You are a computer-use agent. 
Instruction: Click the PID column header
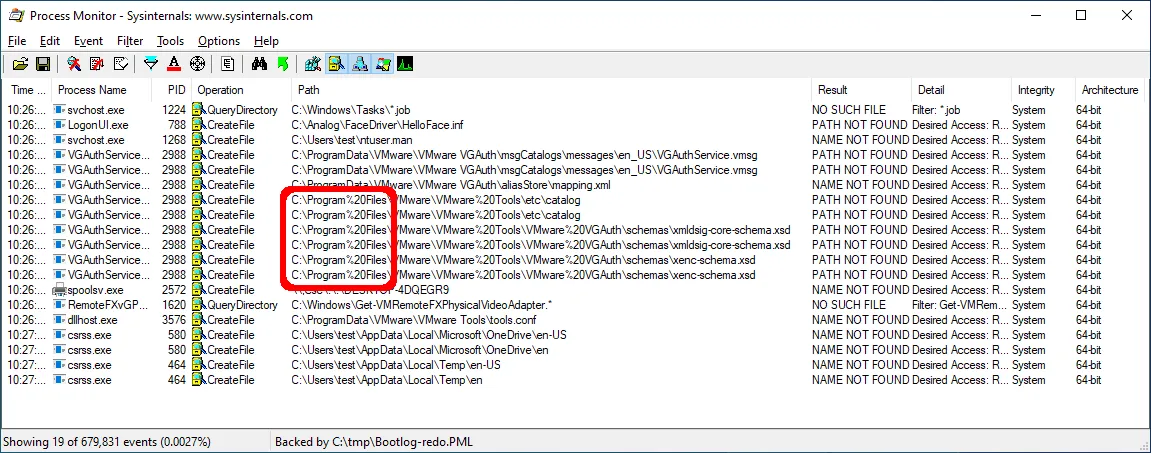point(171,90)
